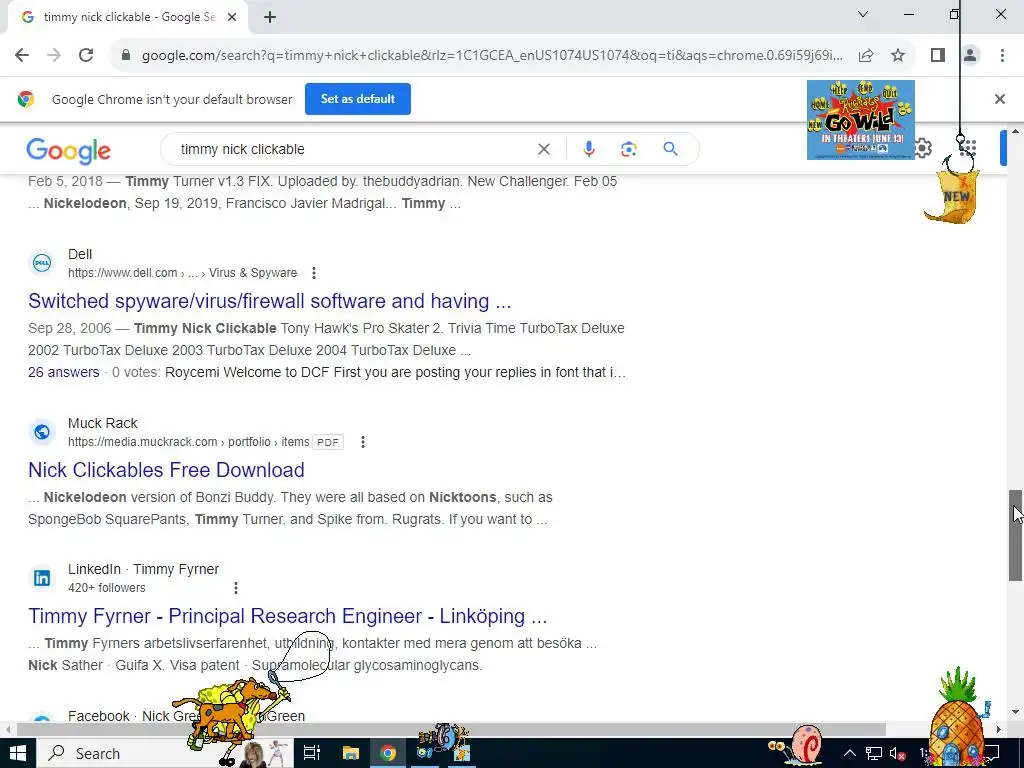Click the Dell site favicon

(x=42, y=263)
